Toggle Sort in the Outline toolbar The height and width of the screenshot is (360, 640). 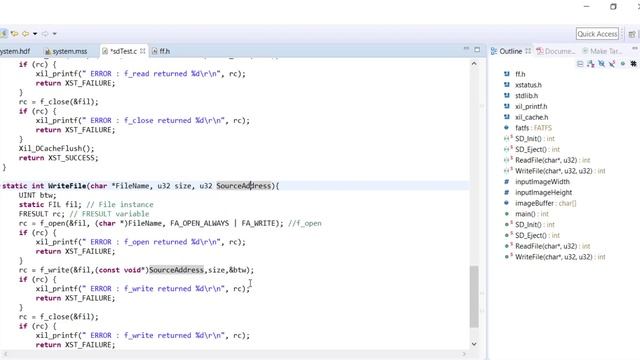tap(591, 64)
